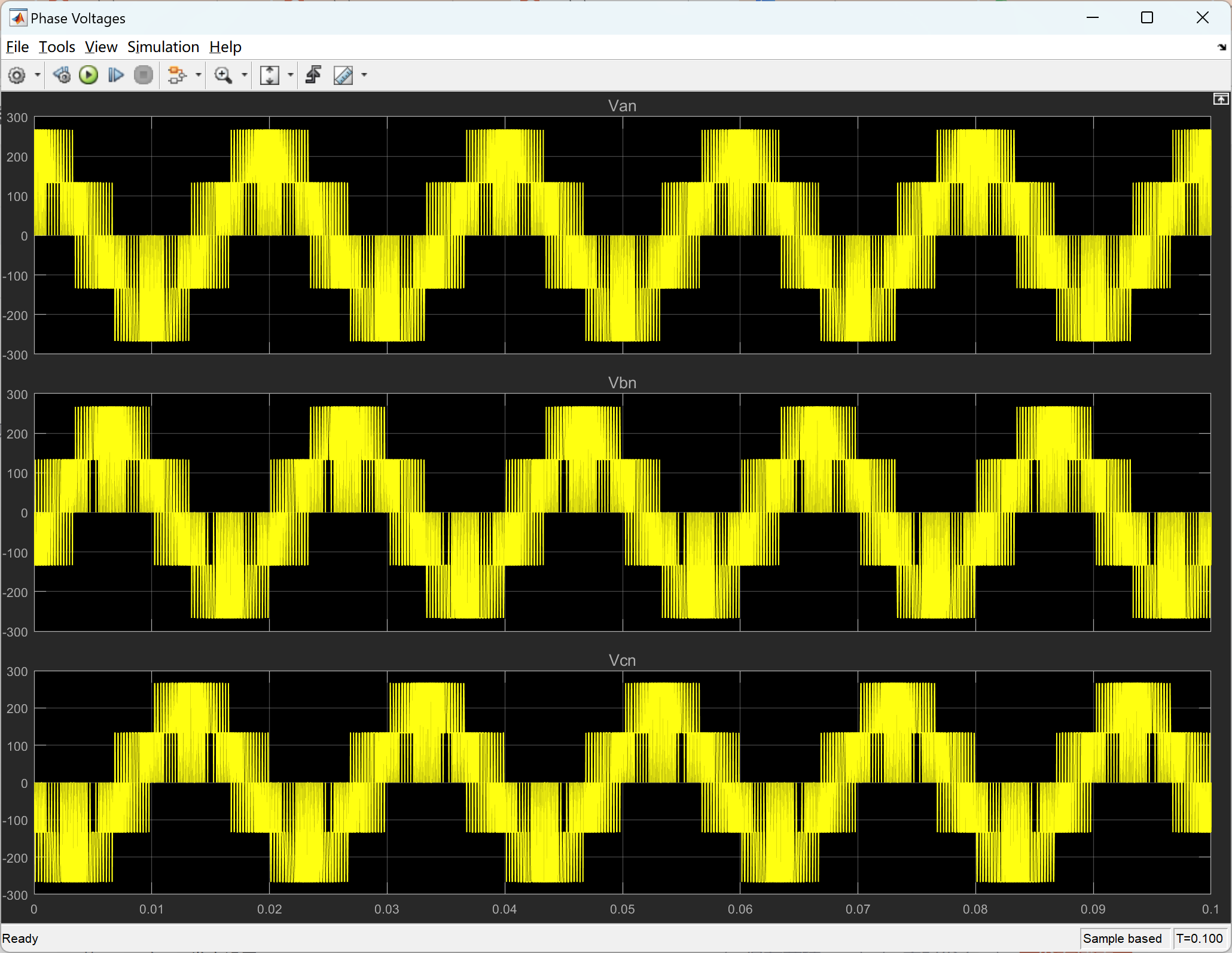Open the Tools menu
The width and height of the screenshot is (1232, 953).
(57, 47)
